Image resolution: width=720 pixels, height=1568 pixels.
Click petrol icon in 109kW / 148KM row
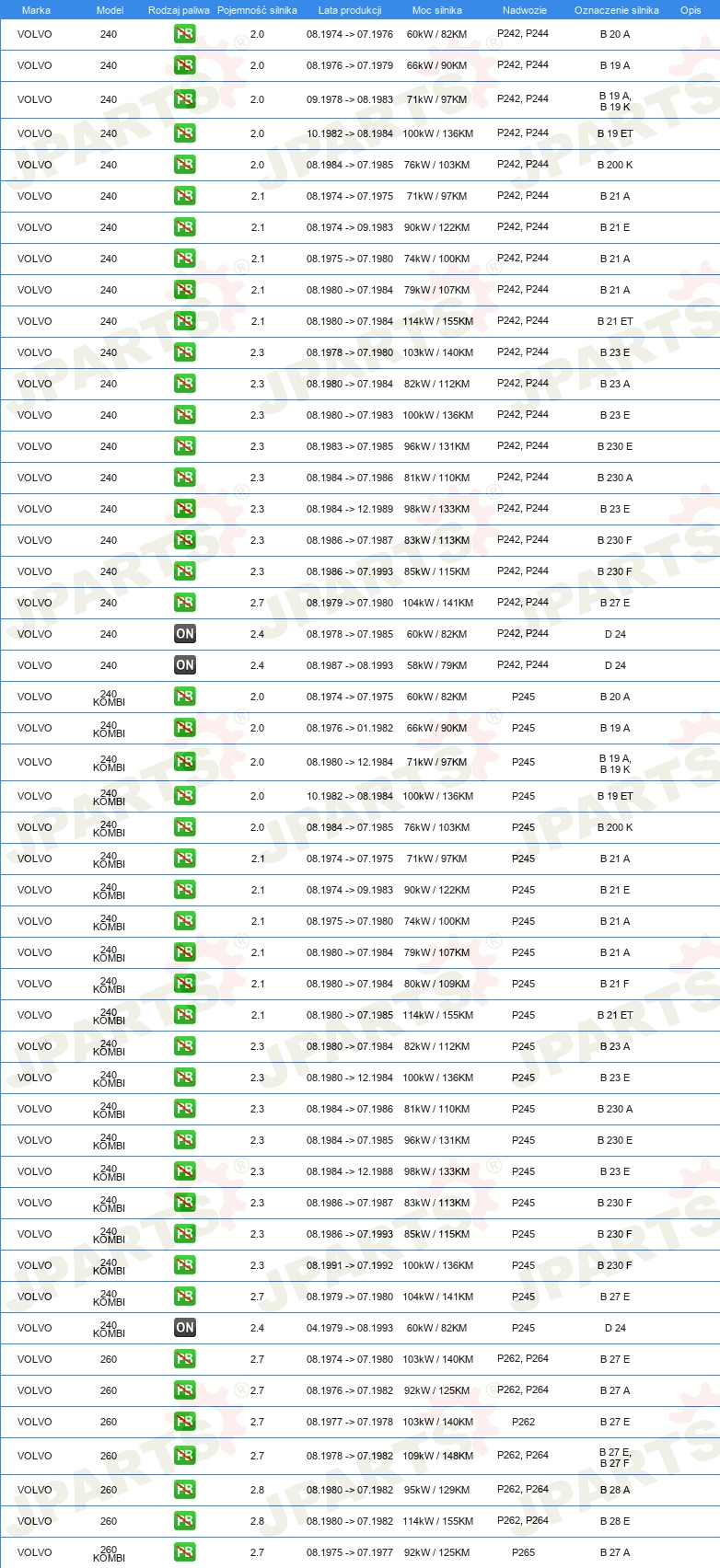[x=185, y=1456]
